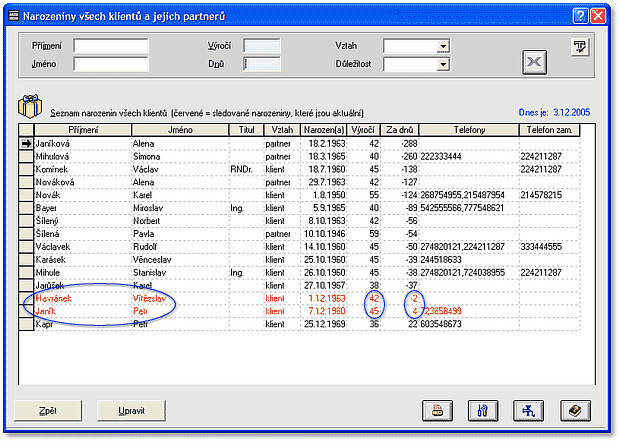
Task: Click the grey X clear filter button
Action: point(536,61)
